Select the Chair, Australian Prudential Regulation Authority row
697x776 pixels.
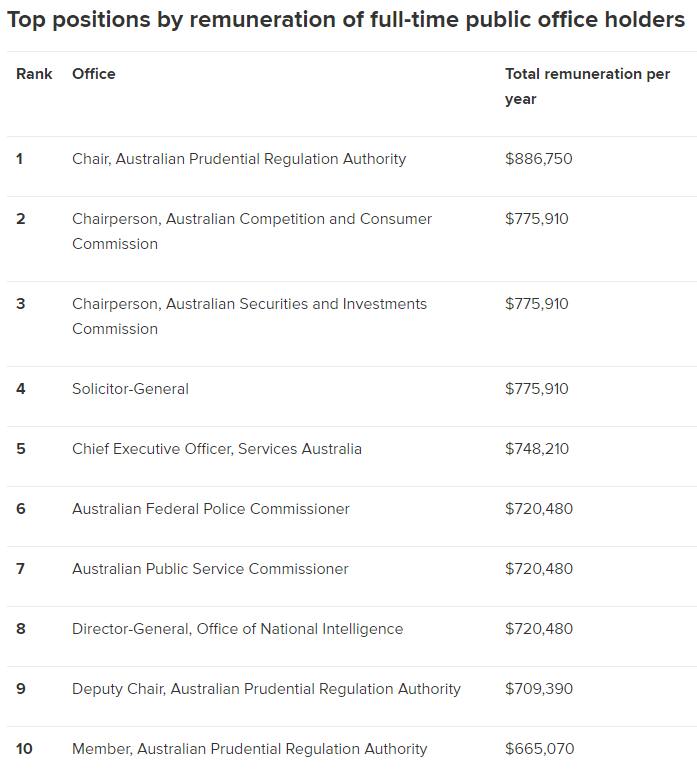click(x=239, y=159)
